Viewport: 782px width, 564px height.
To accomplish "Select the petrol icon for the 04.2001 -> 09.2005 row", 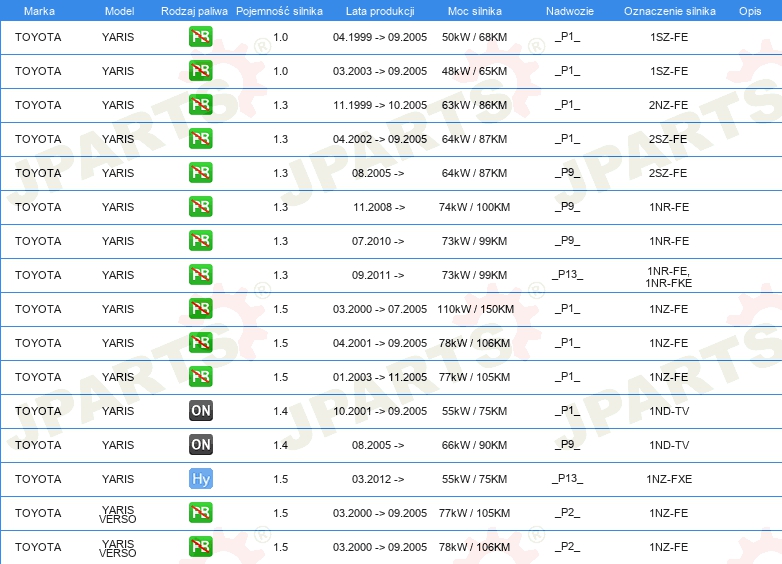I will pos(200,343).
